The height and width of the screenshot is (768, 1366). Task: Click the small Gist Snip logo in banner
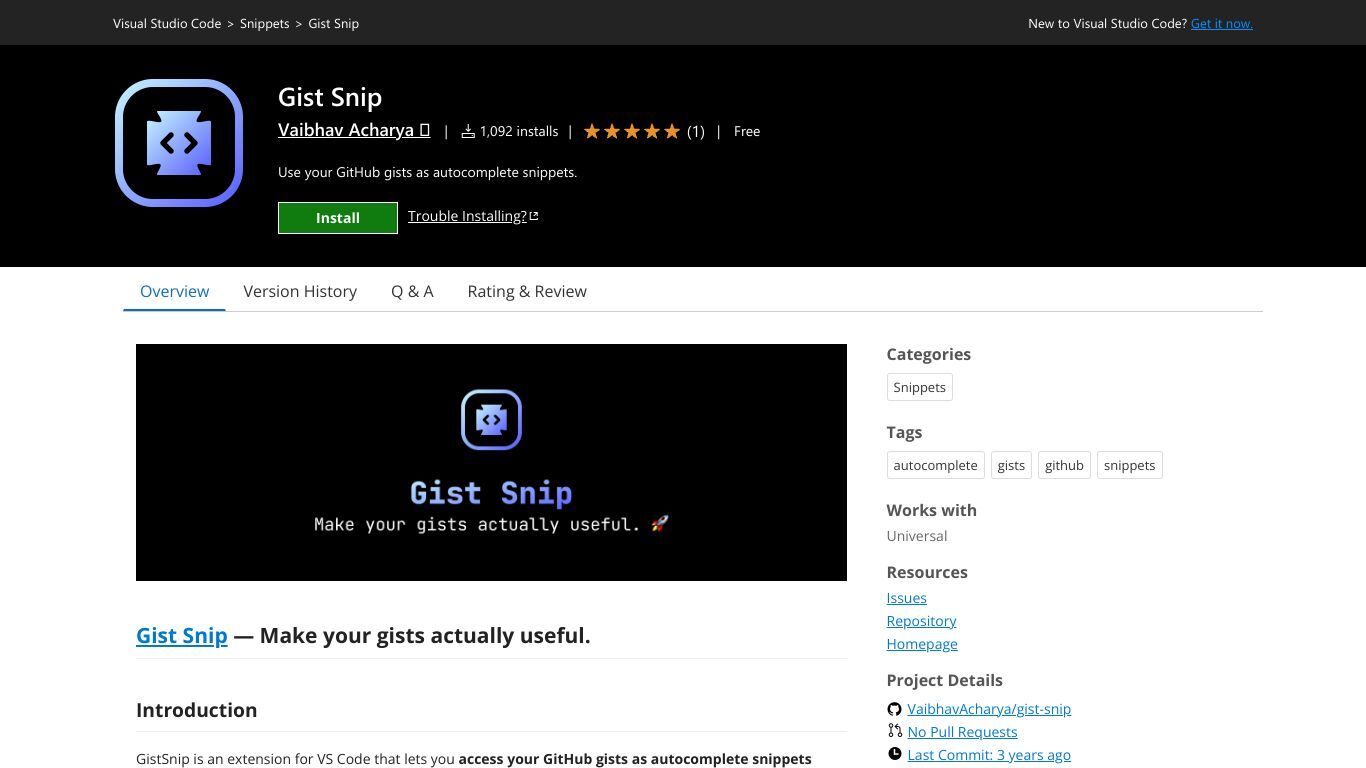[491, 420]
